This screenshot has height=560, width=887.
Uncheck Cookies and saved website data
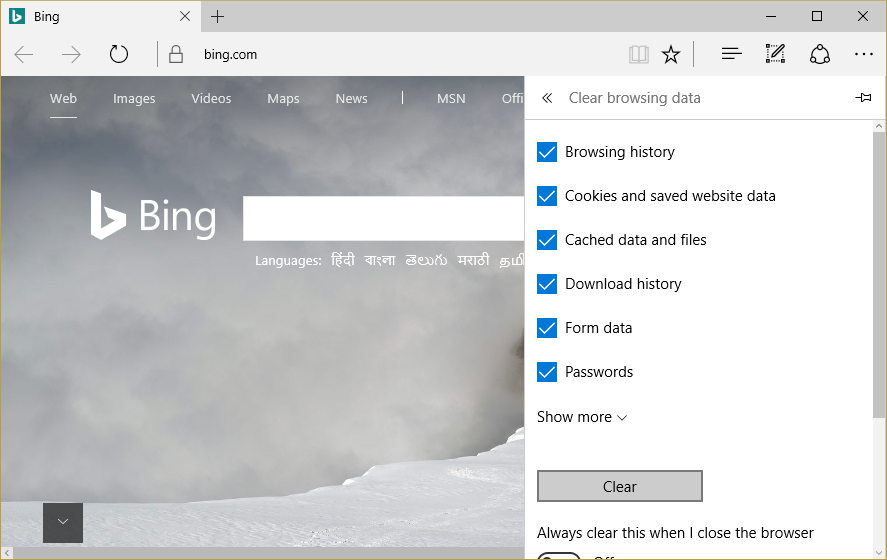pos(547,196)
